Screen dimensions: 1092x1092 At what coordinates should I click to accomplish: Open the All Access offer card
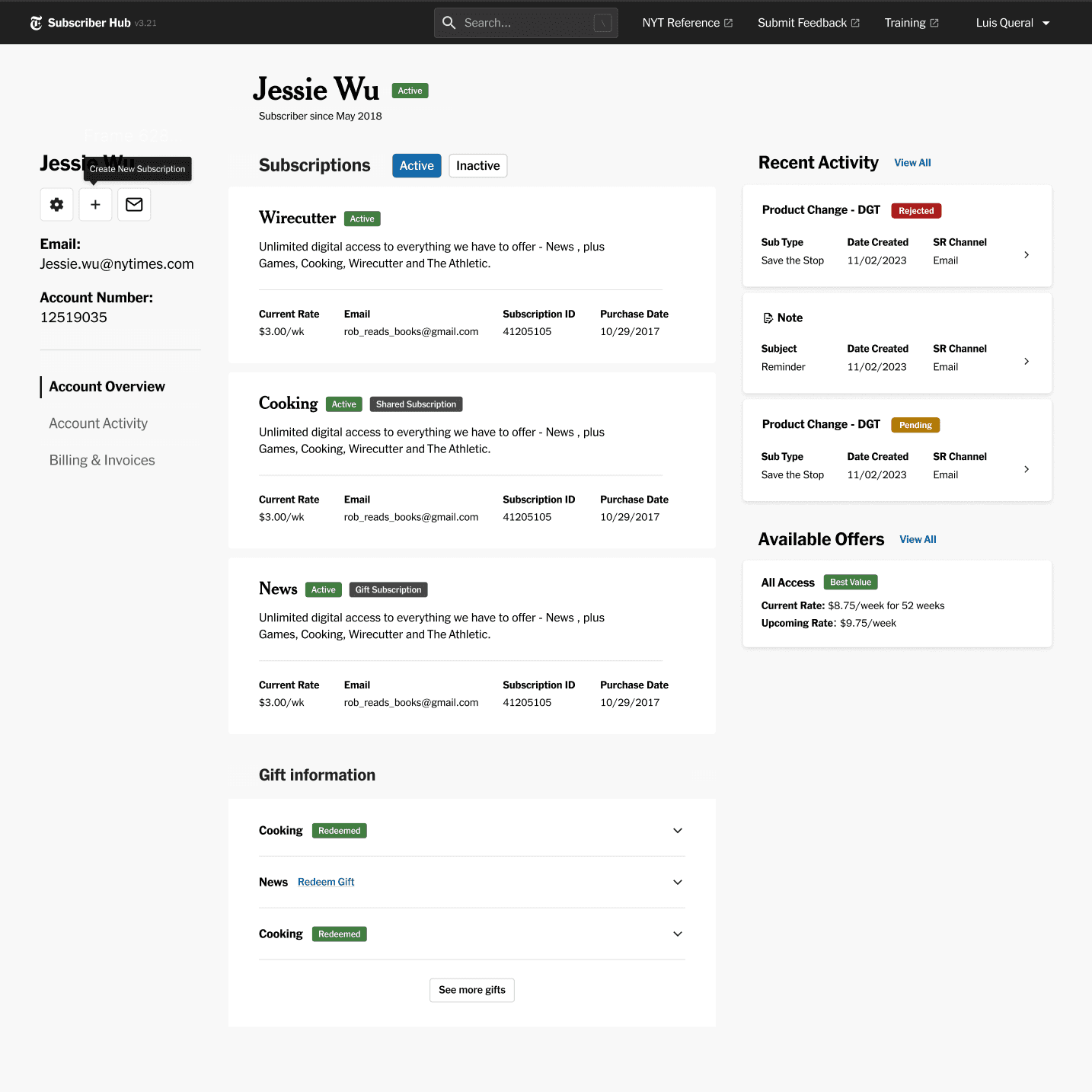pyautogui.click(x=897, y=604)
